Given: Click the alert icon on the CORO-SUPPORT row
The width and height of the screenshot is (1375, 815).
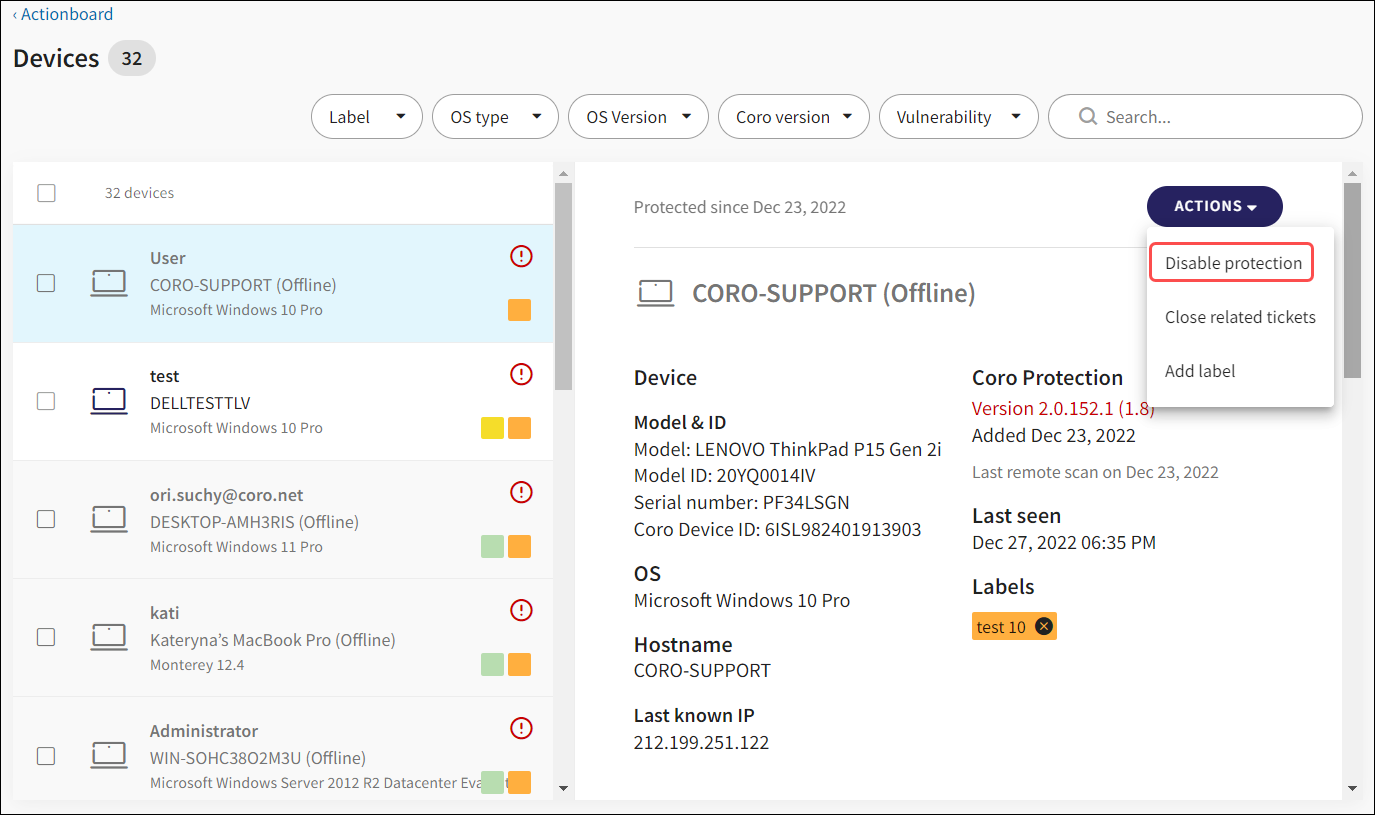Looking at the screenshot, I should tap(521, 257).
